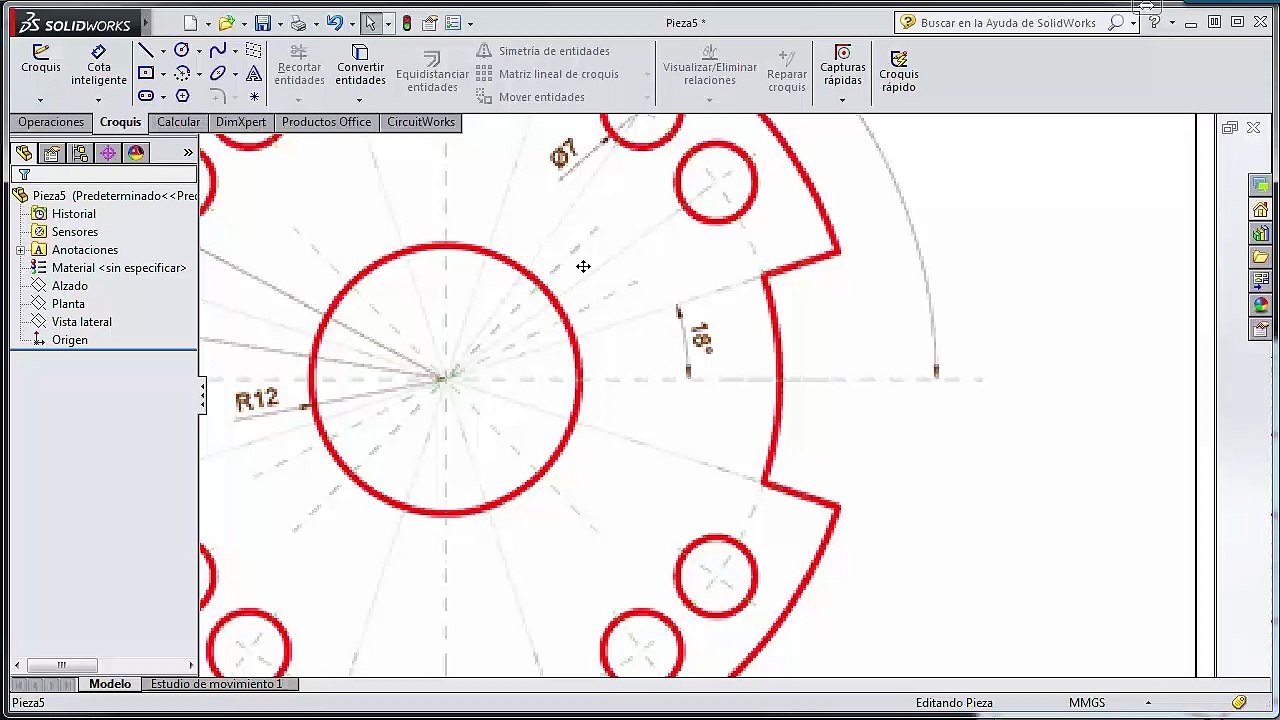The image size is (1280, 720).
Task: Select the Ellipse sketch tool
Action: pos(218,73)
